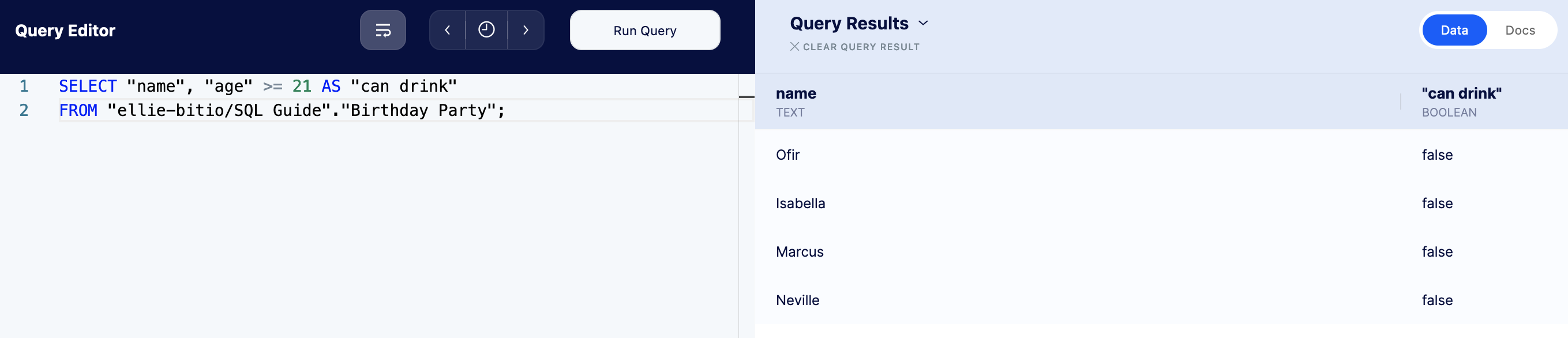Click the name column header

coord(796,93)
